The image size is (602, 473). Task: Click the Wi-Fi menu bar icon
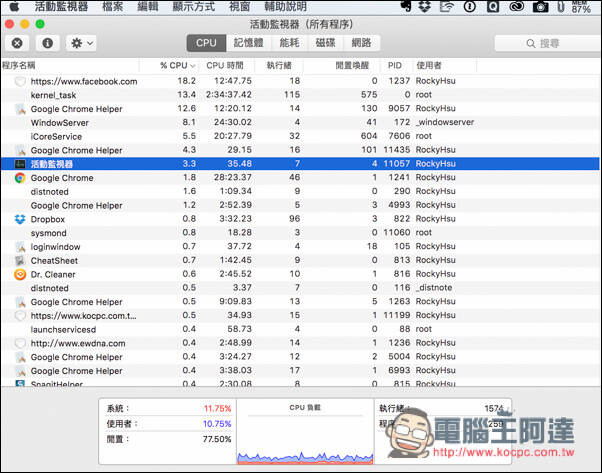(x=447, y=7)
